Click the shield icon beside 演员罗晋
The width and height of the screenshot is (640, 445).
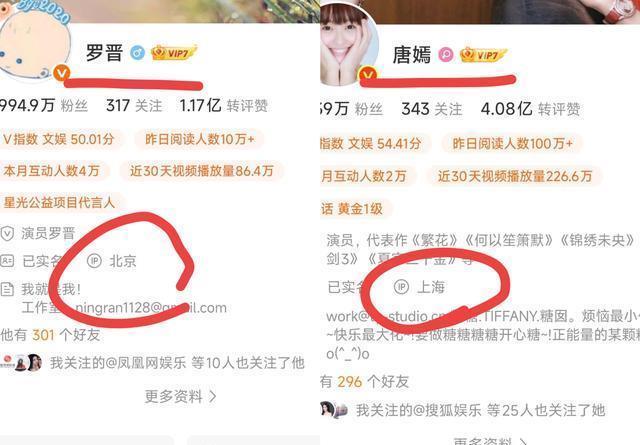click(x=7, y=234)
